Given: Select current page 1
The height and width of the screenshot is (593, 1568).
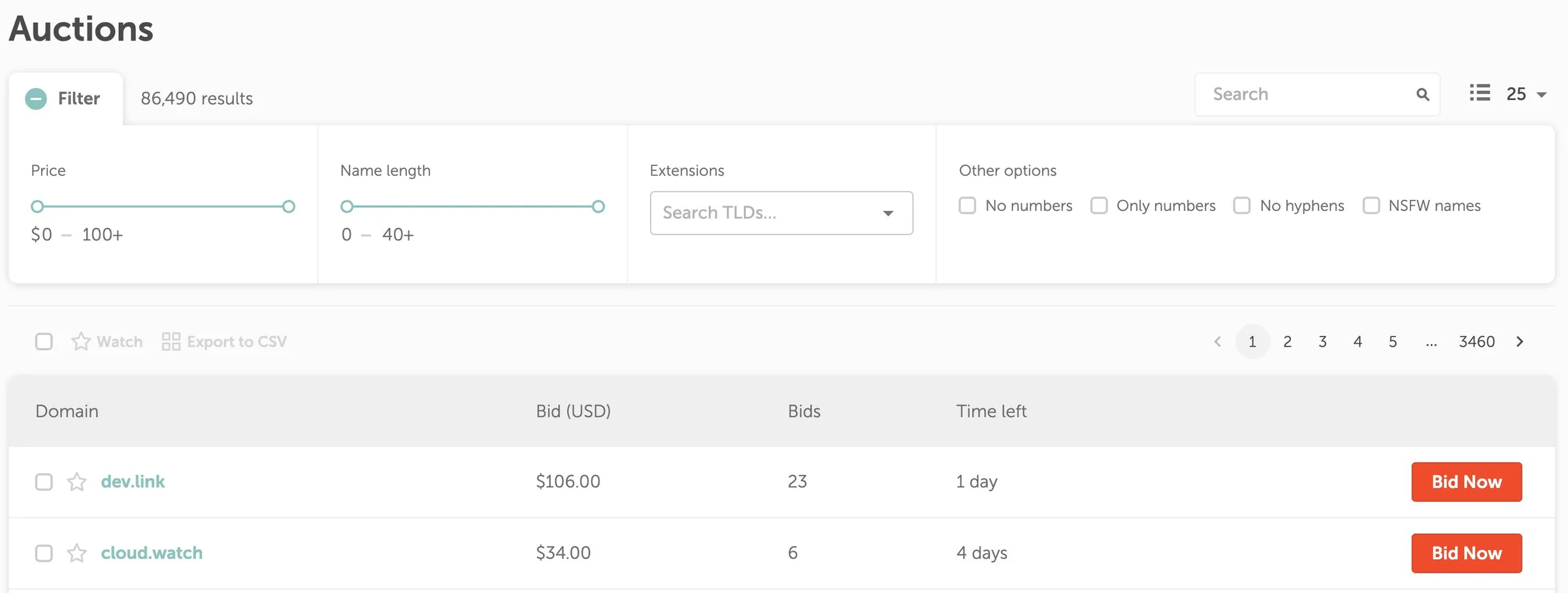Looking at the screenshot, I should (1252, 342).
